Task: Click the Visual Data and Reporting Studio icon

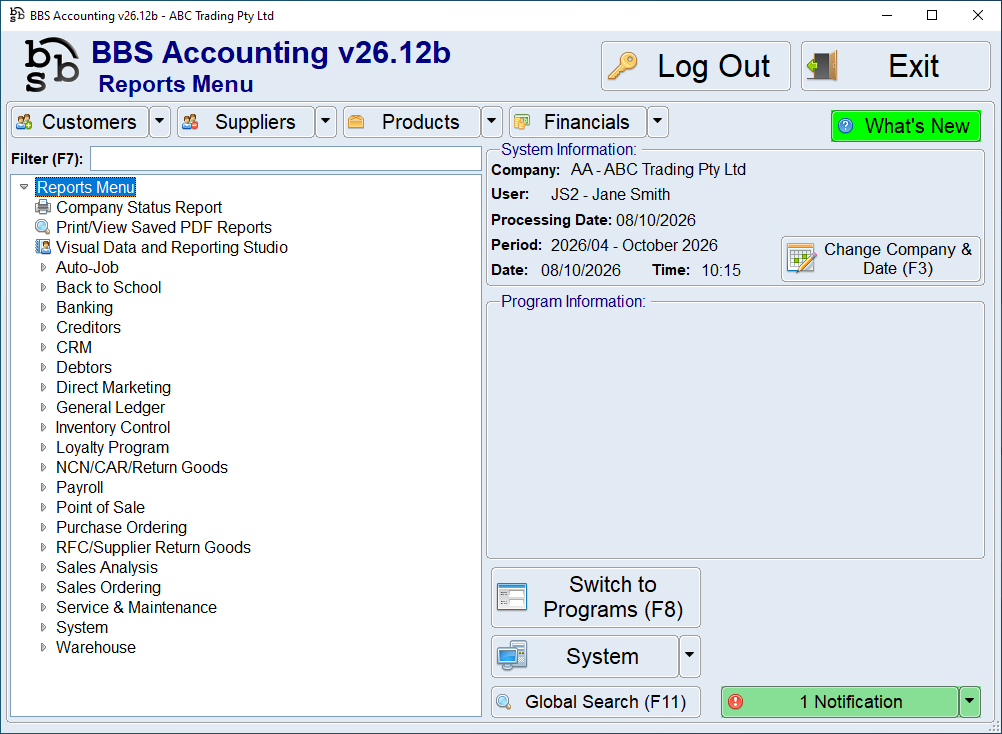Action: [43, 247]
